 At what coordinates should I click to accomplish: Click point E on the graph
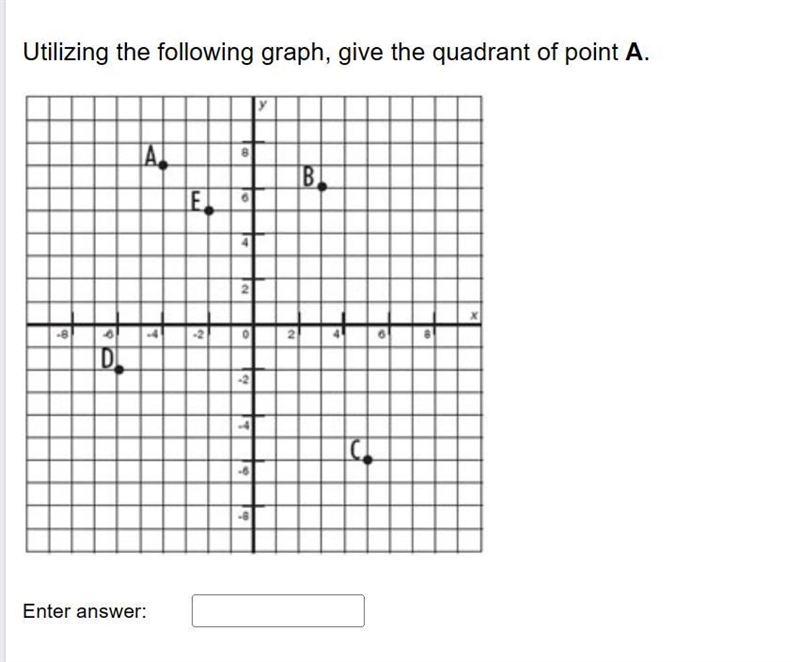tap(209, 211)
